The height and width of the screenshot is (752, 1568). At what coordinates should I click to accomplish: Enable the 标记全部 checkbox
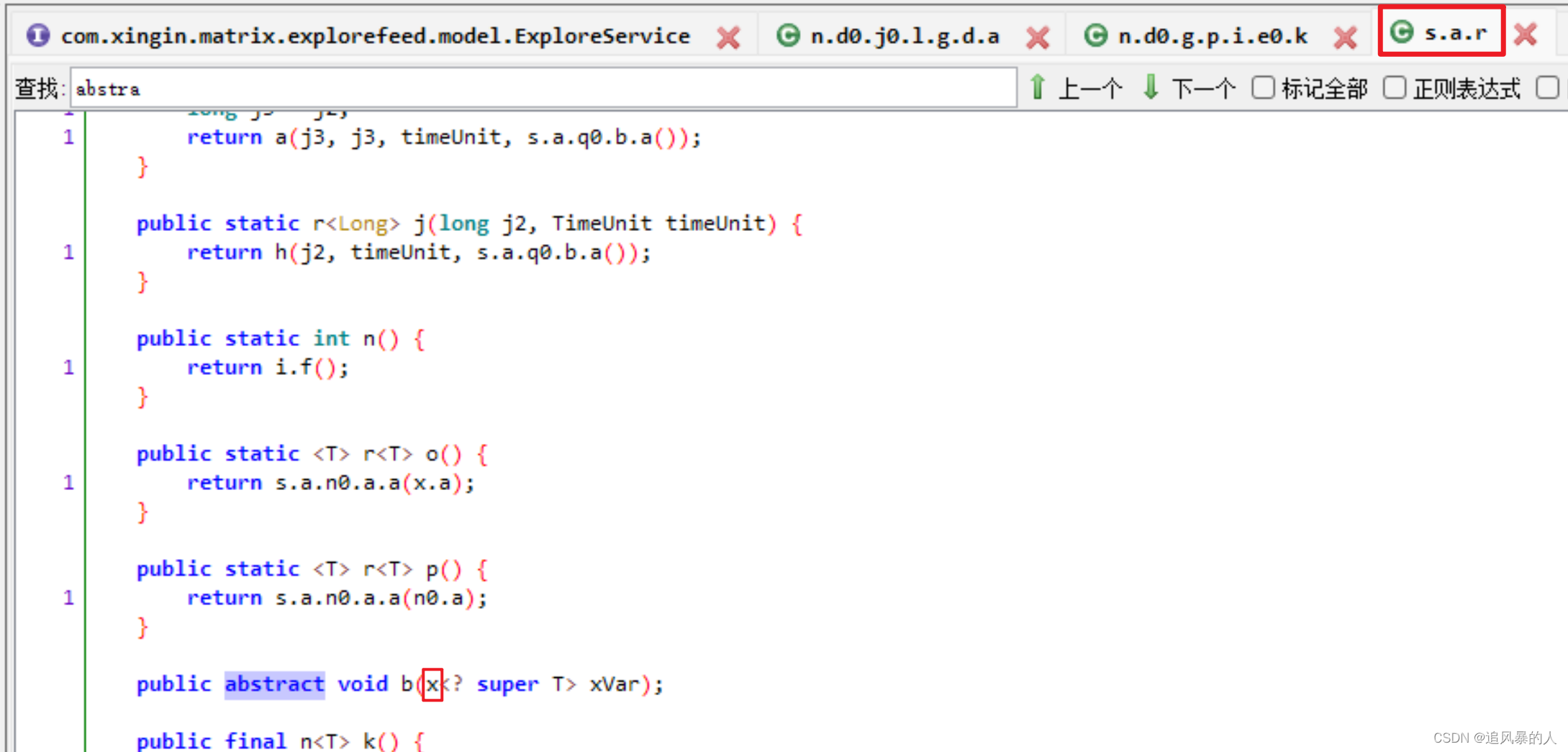pyautogui.click(x=1263, y=88)
